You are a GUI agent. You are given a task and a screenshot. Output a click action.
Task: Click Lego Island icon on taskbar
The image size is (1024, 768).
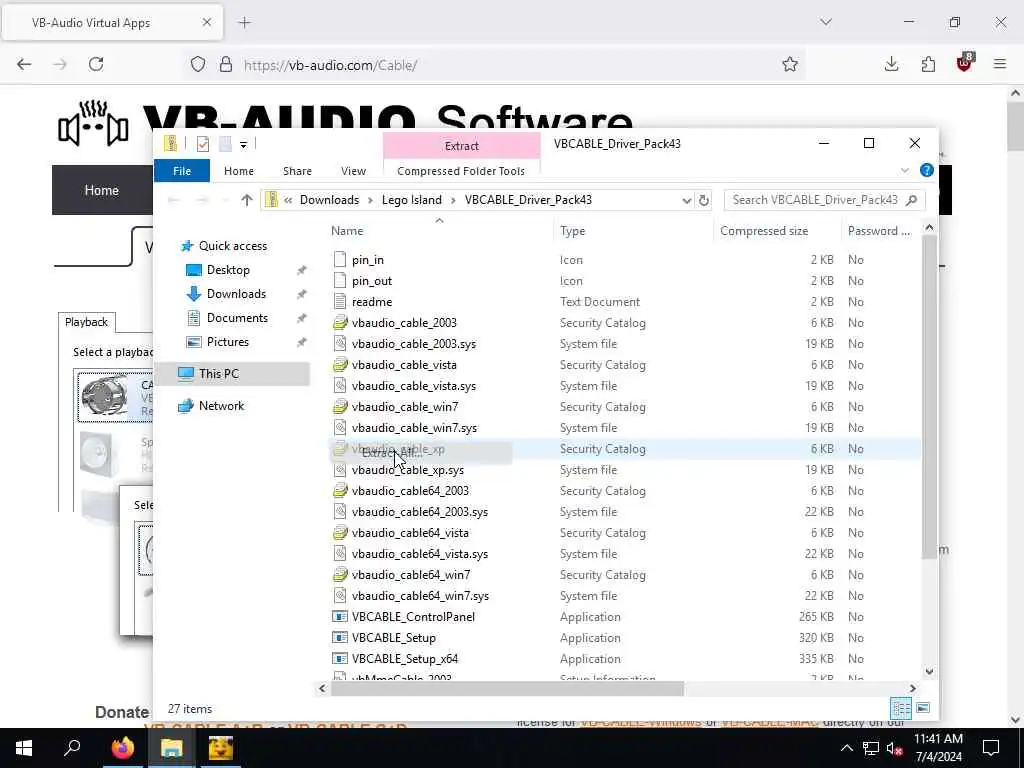click(x=221, y=748)
